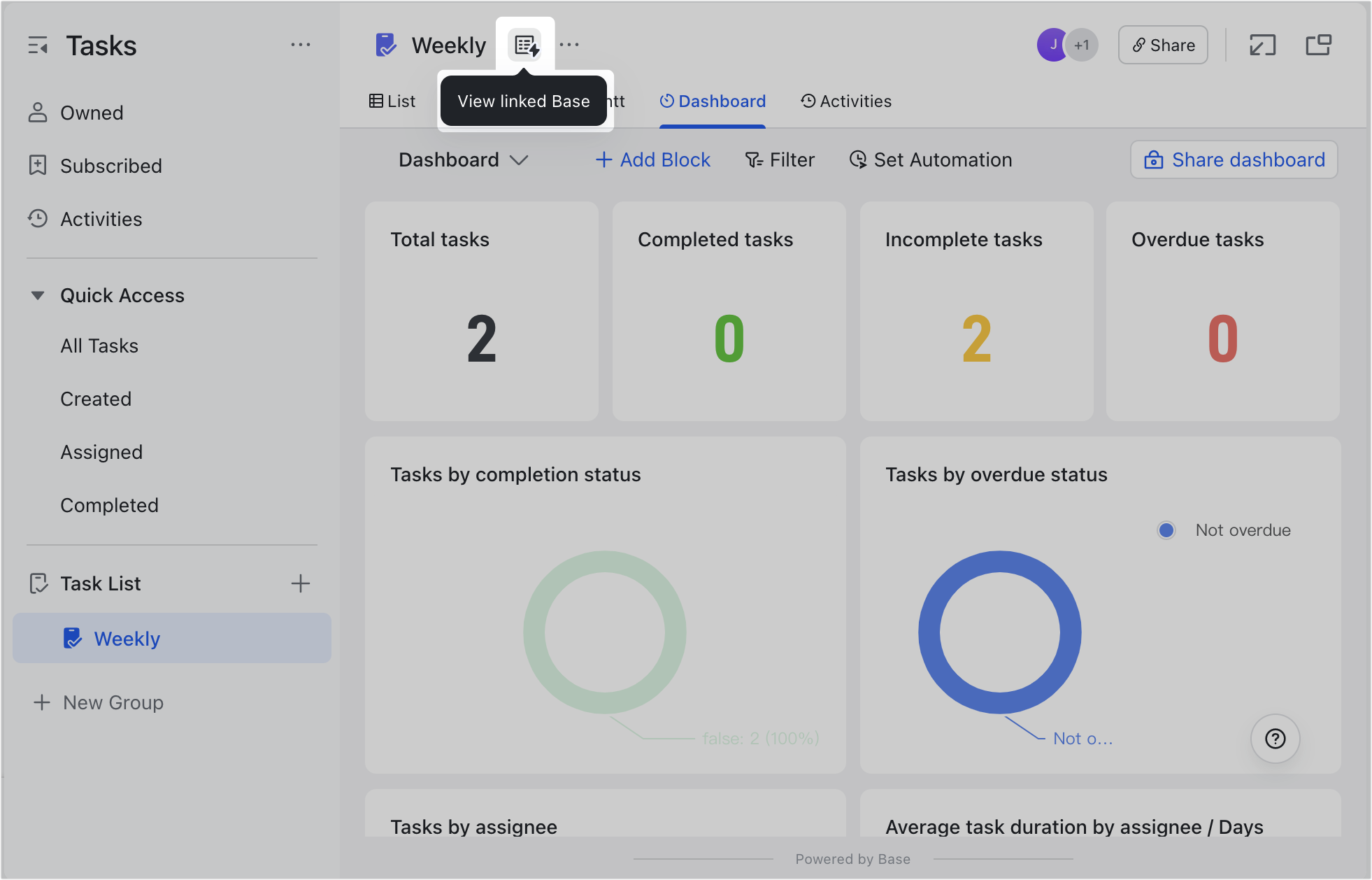Select Completed under Quick Access
Image resolution: width=1372 pixels, height=880 pixels.
109,504
